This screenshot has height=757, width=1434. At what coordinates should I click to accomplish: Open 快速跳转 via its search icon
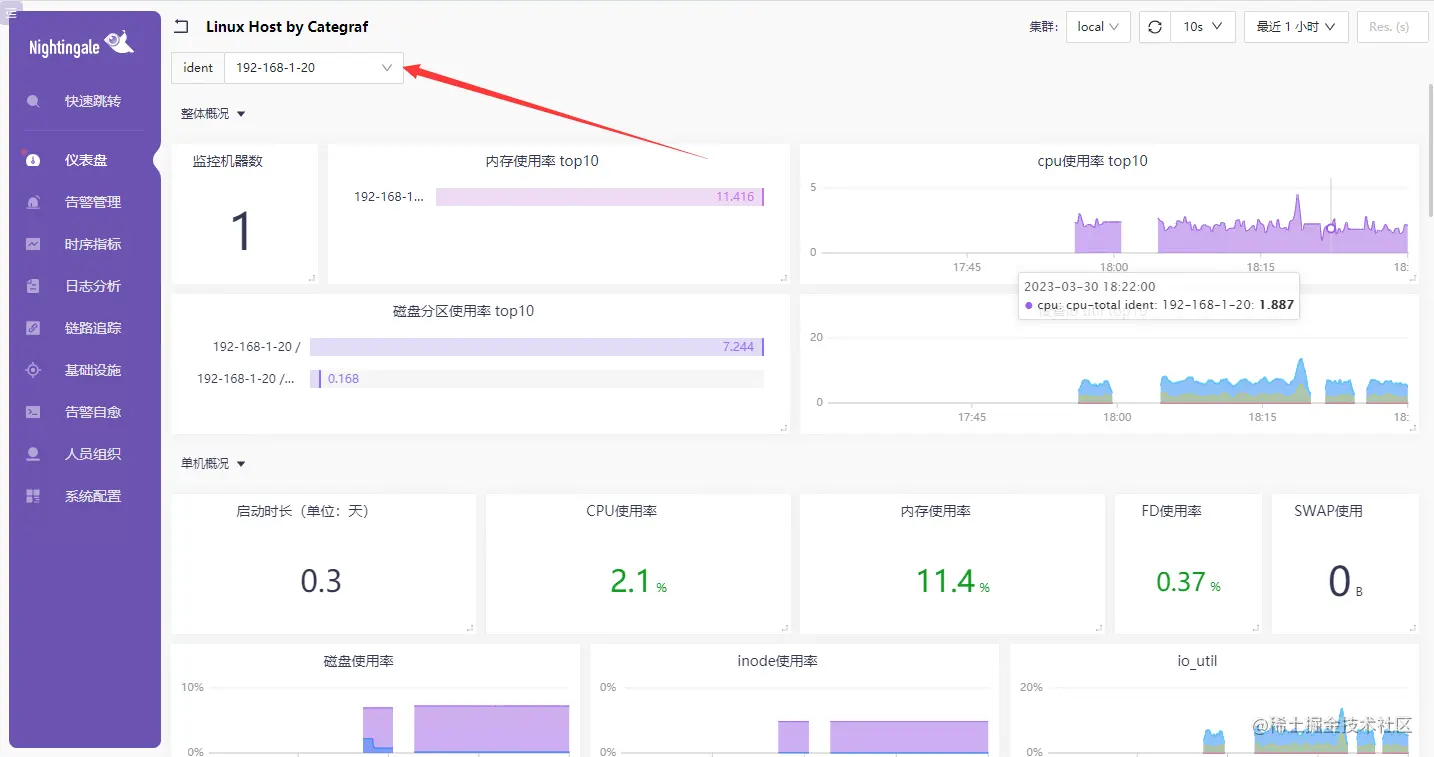[x=34, y=101]
